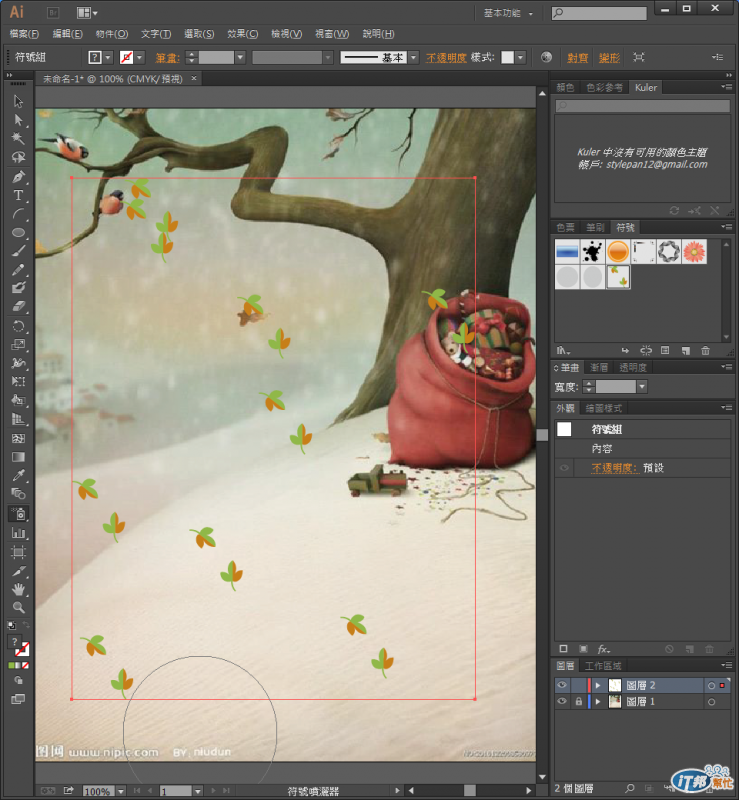
Task: Select the Eraser tool
Action: point(18,306)
